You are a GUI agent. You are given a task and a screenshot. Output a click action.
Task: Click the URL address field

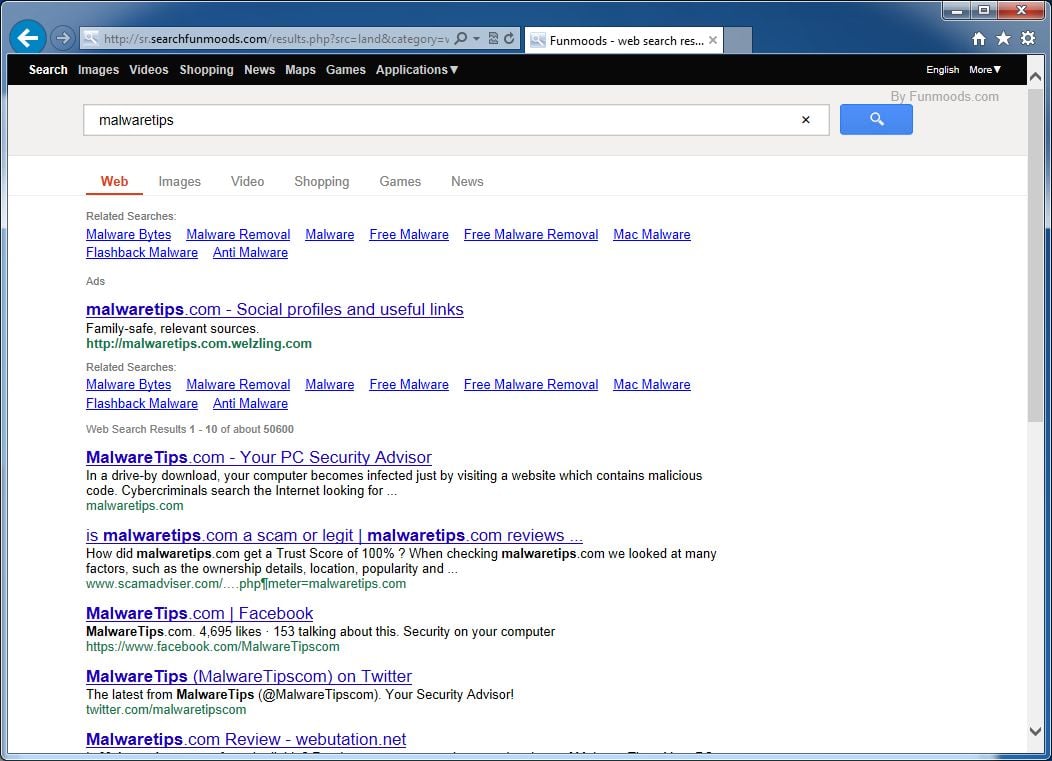pos(276,38)
